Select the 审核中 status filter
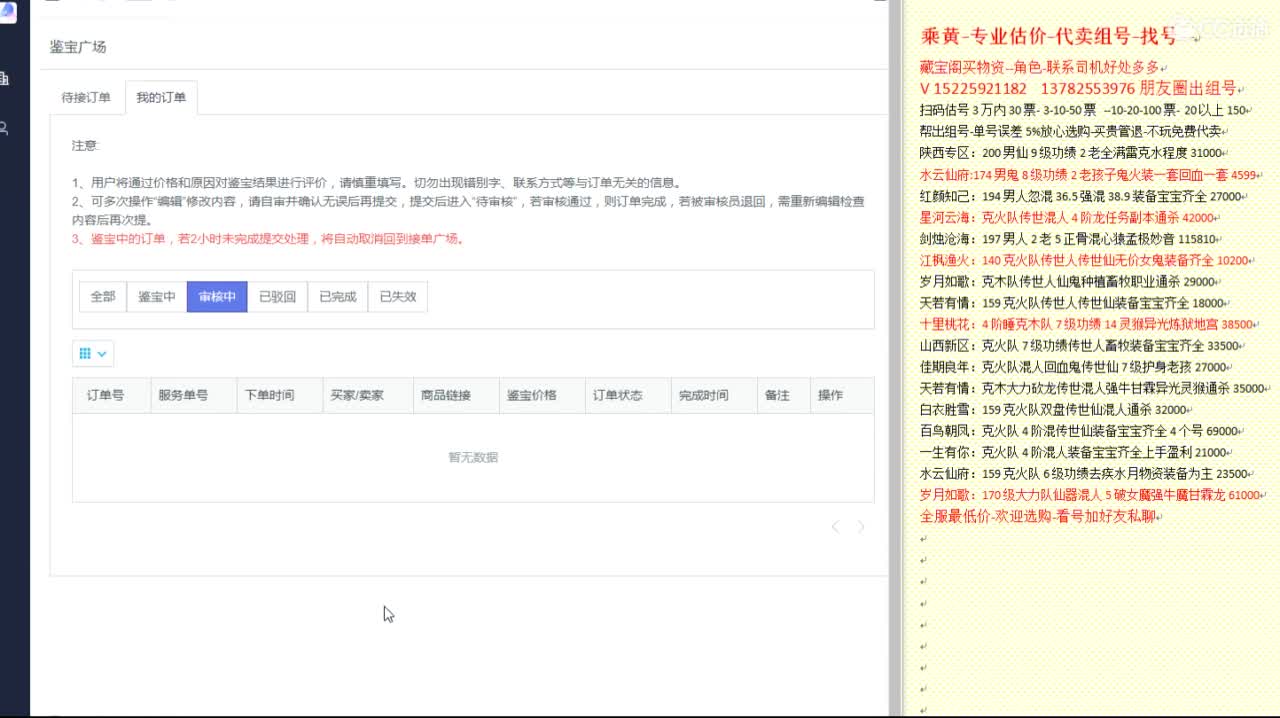The image size is (1280, 718). [217, 297]
